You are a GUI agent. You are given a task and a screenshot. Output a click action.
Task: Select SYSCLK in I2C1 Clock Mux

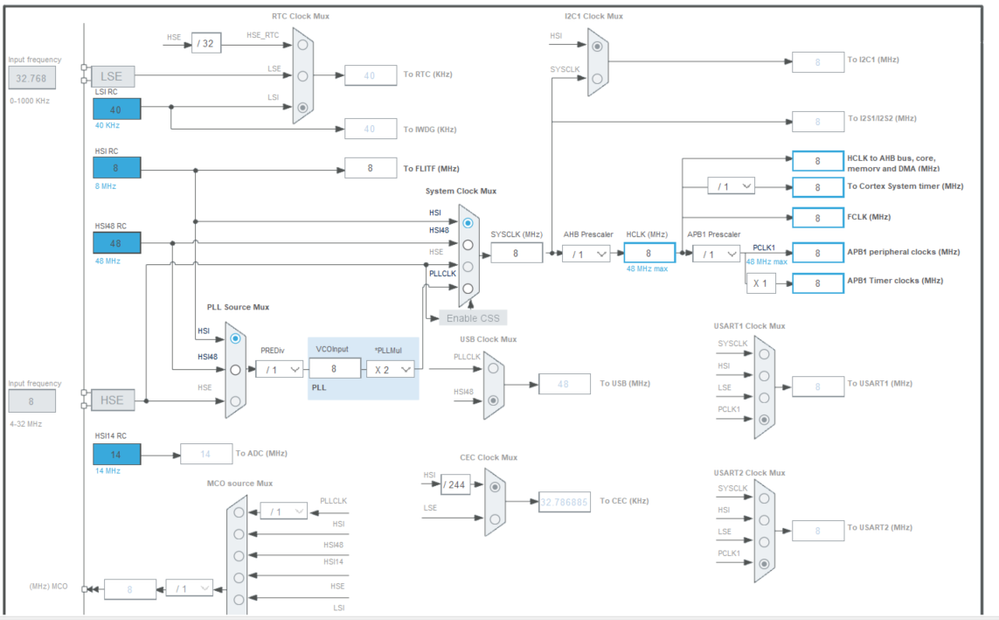click(x=597, y=78)
